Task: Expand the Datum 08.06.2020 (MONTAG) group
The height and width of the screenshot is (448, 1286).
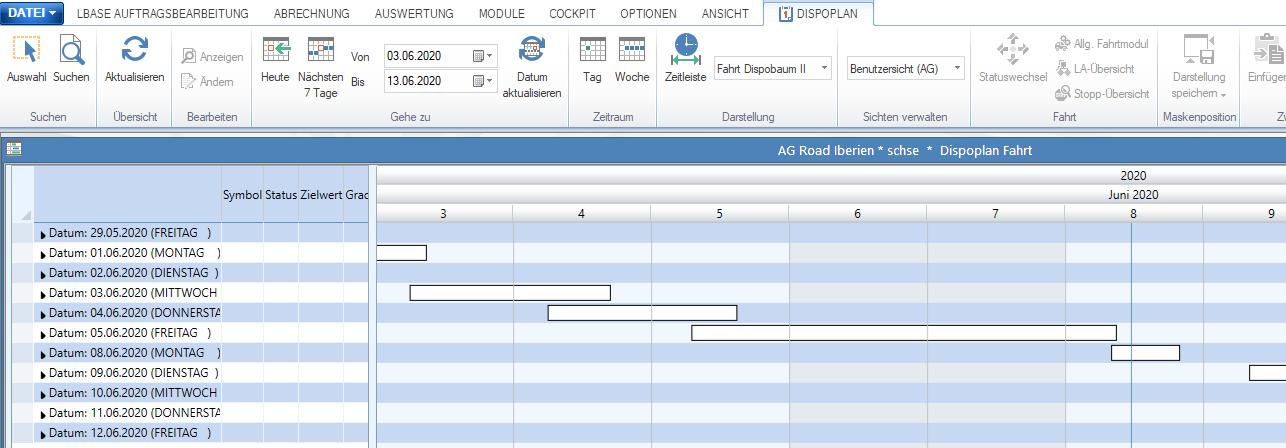Action: click(43, 354)
